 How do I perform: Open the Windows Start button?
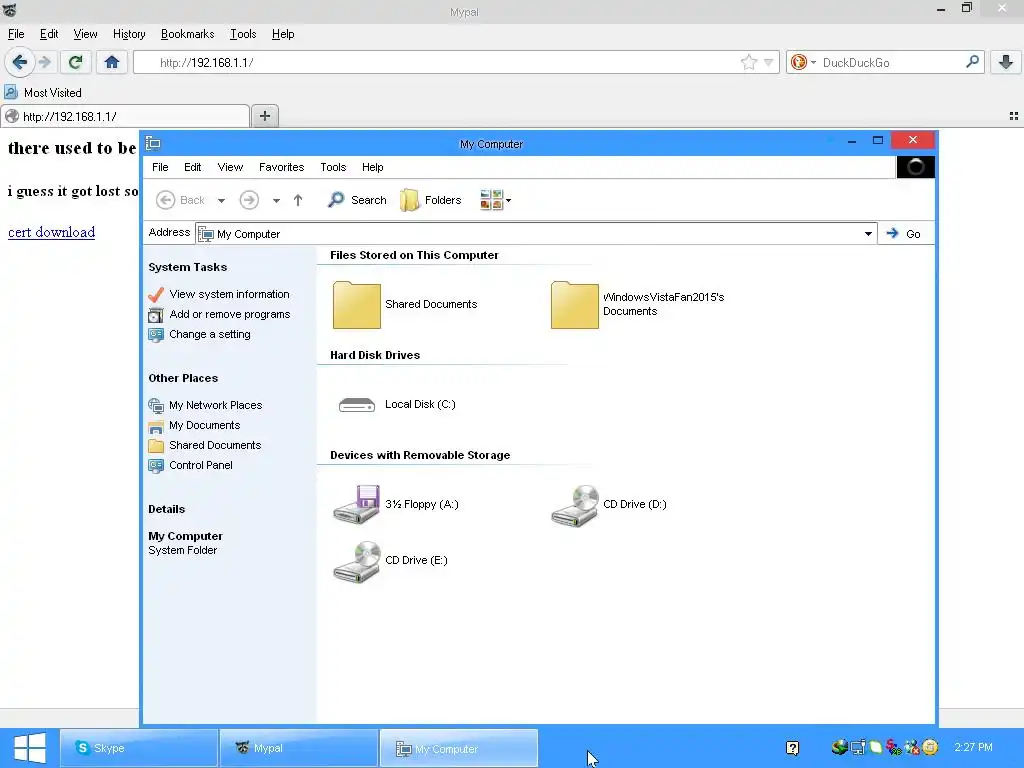pyautogui.click(x=29, y=748)
